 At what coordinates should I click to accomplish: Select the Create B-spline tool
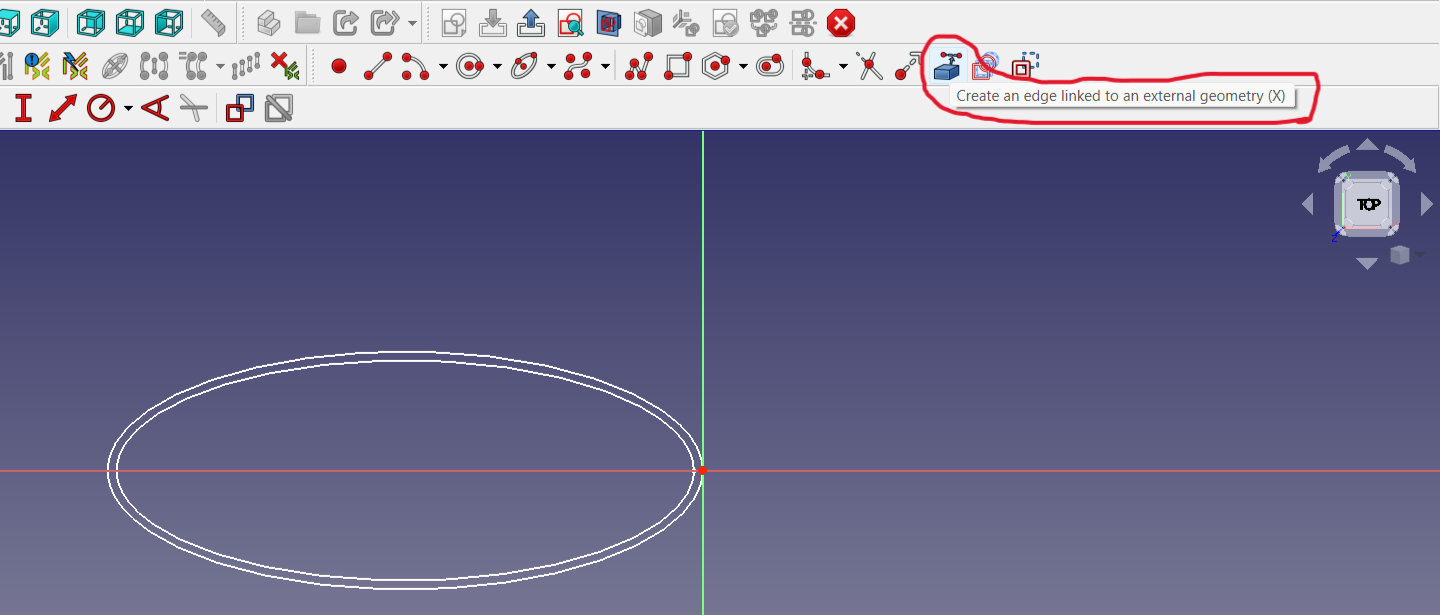(x=578, y=67)
